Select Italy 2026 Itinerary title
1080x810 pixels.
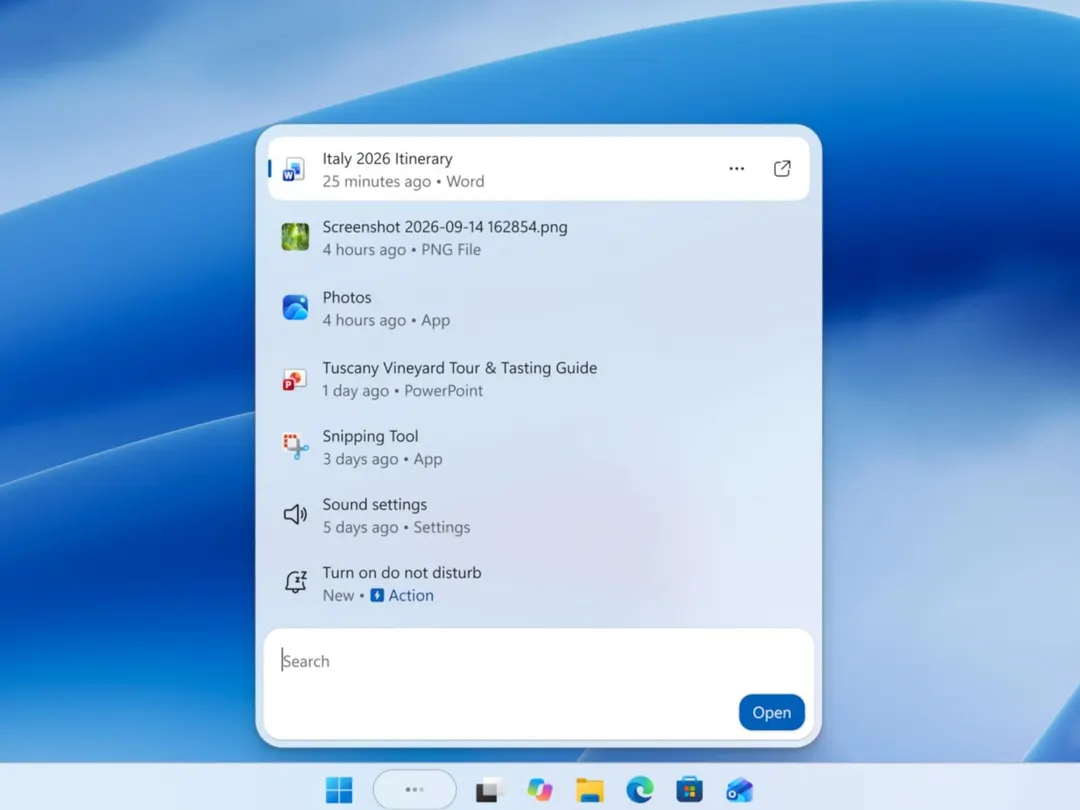pyautogui.click(x=387, y=158)
